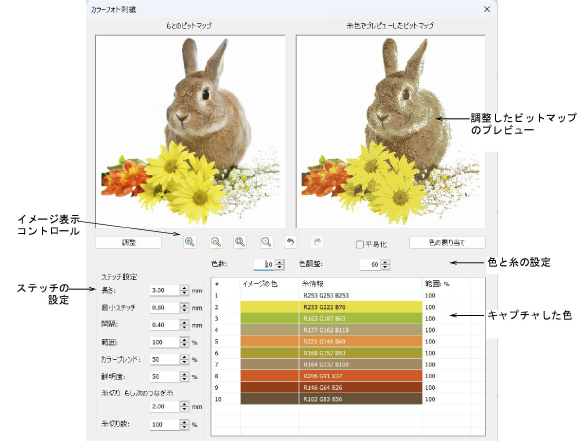Click the 色の割り当て button

coord(447,242)
